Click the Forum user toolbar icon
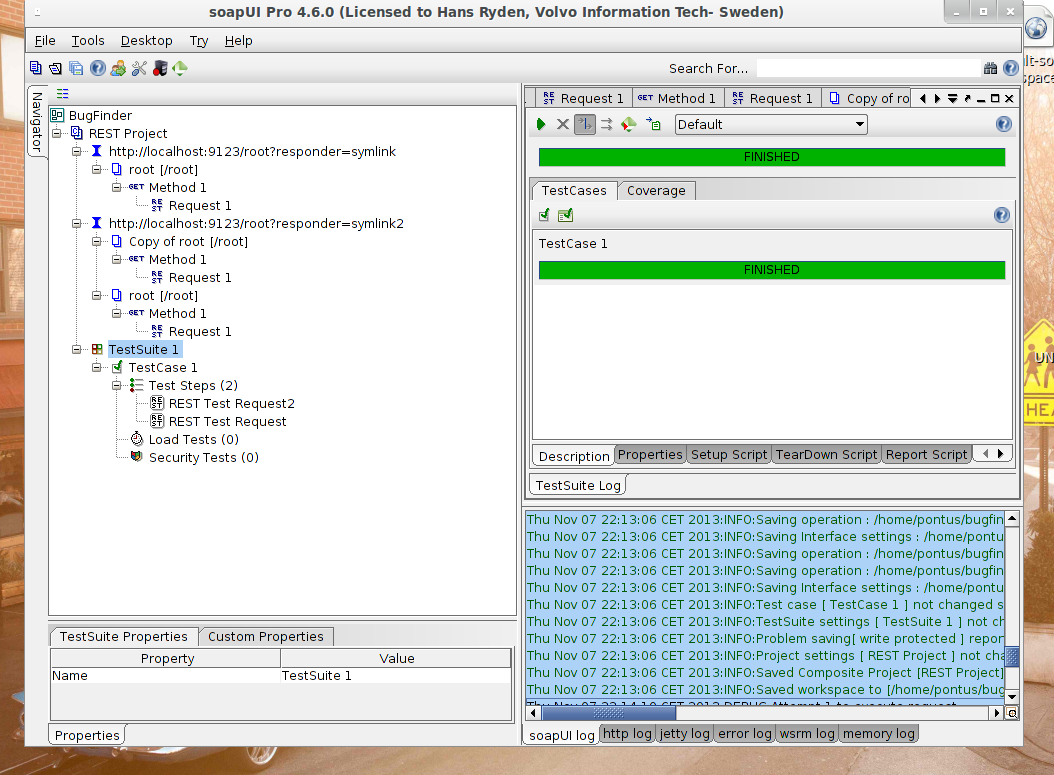 pos(118,68)
